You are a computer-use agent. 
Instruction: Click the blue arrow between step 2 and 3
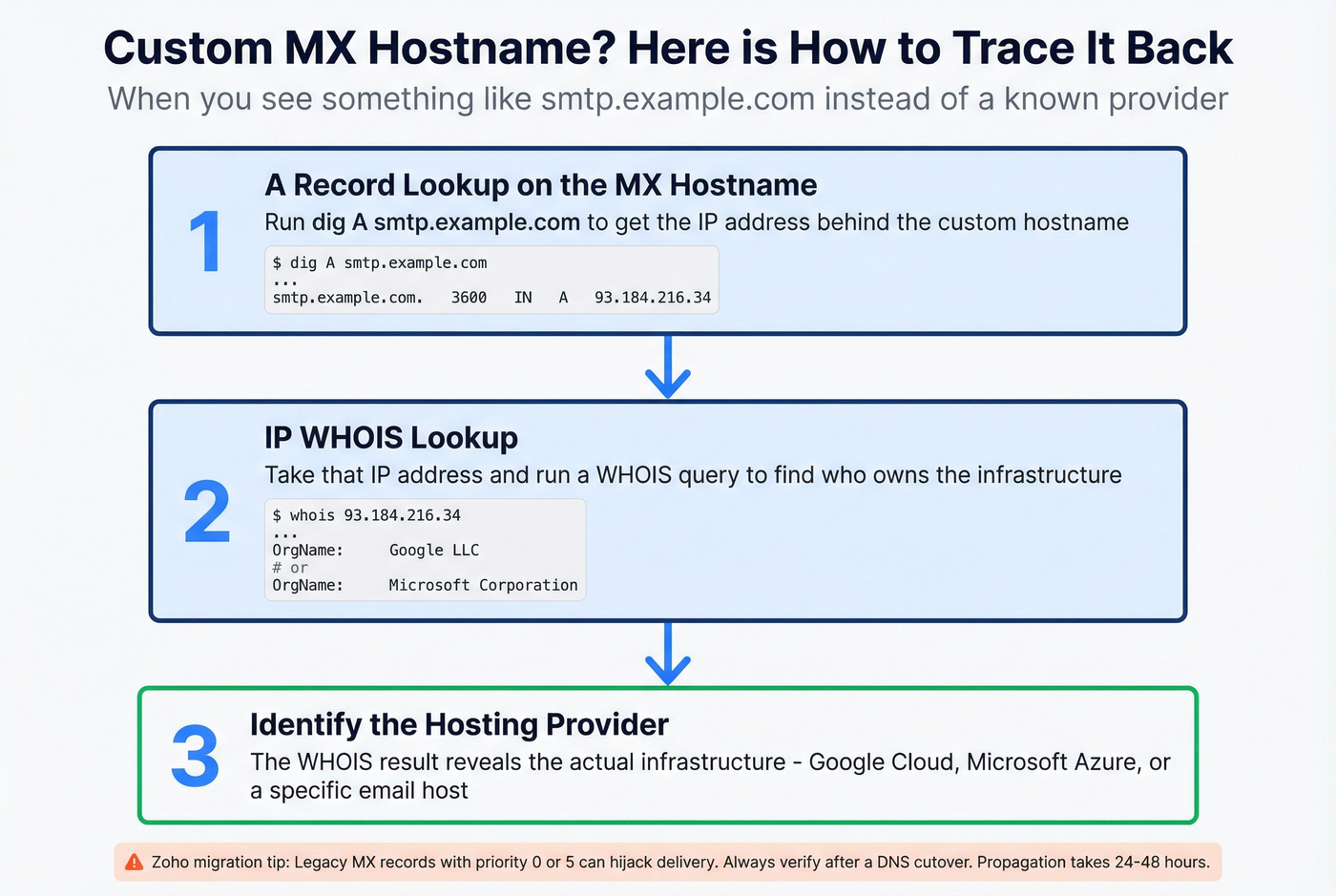(x=667, y=656)
